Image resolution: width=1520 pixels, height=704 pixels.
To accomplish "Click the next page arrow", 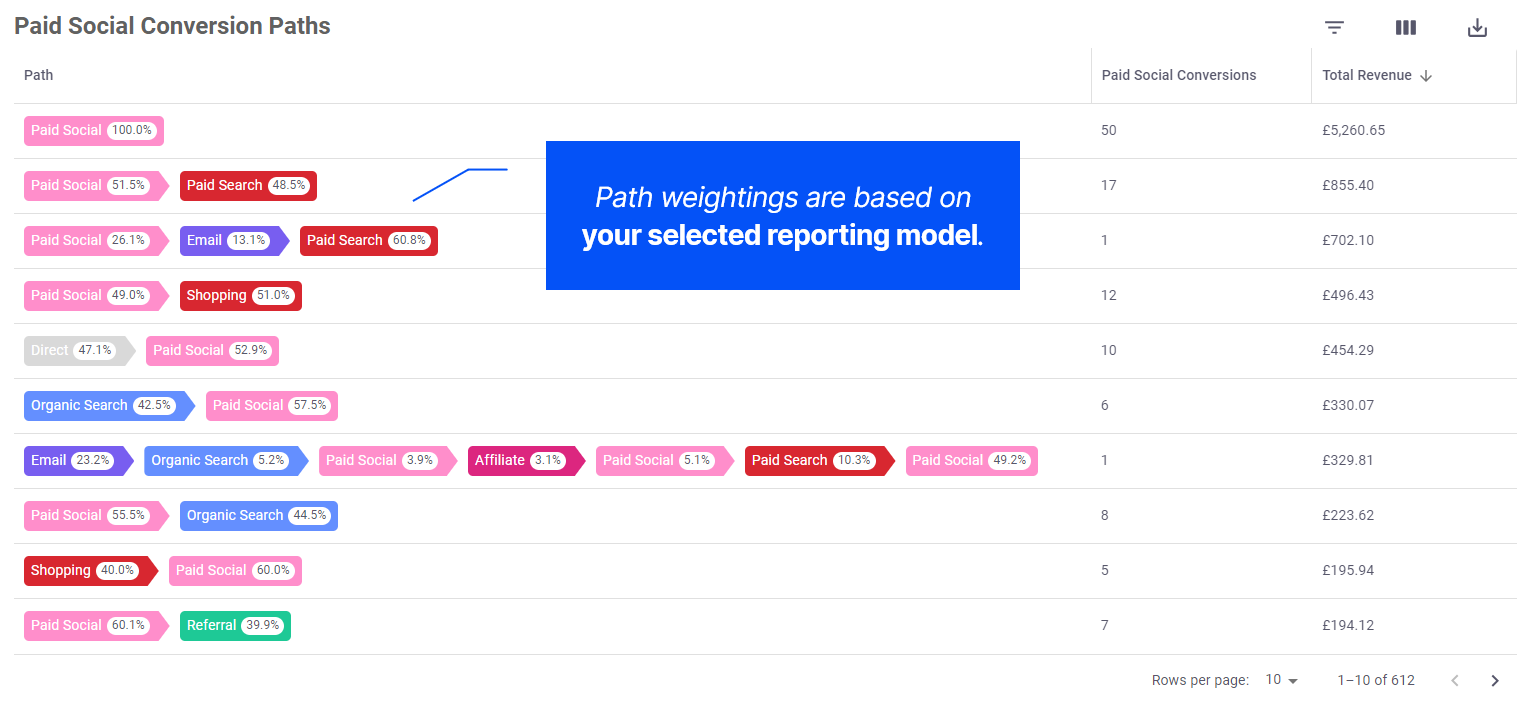I will (x=1495, y=680).
